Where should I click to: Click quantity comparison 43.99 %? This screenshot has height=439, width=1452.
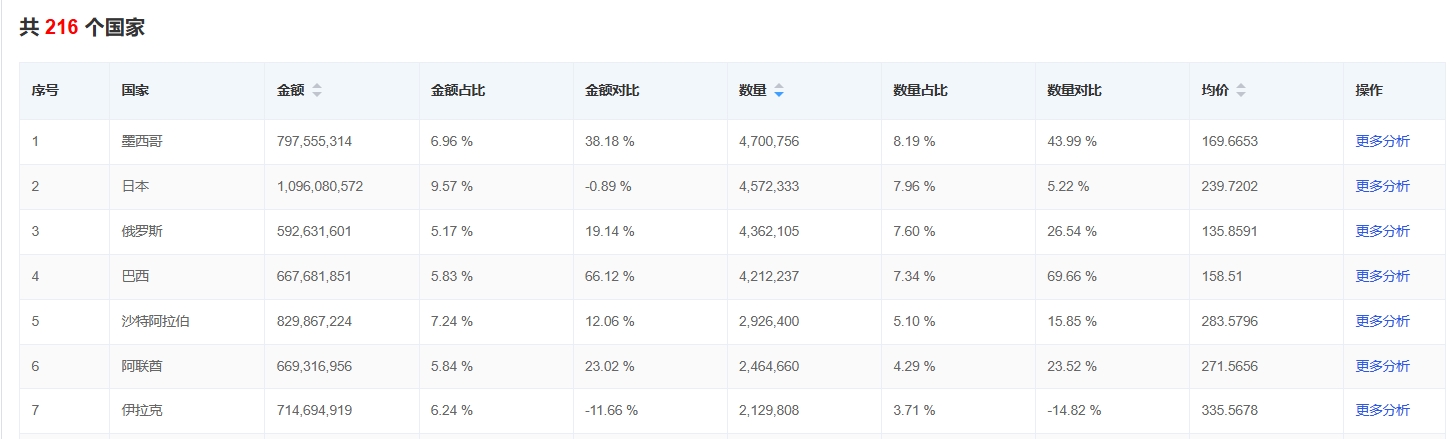(x=1072, y=141)
